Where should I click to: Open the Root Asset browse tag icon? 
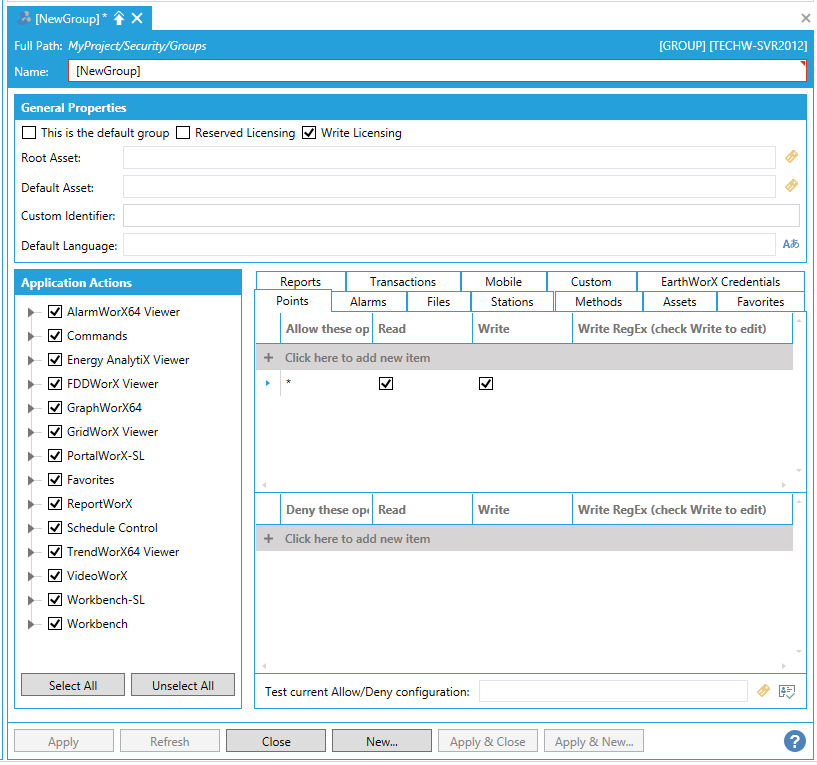(x=791, y=157)
